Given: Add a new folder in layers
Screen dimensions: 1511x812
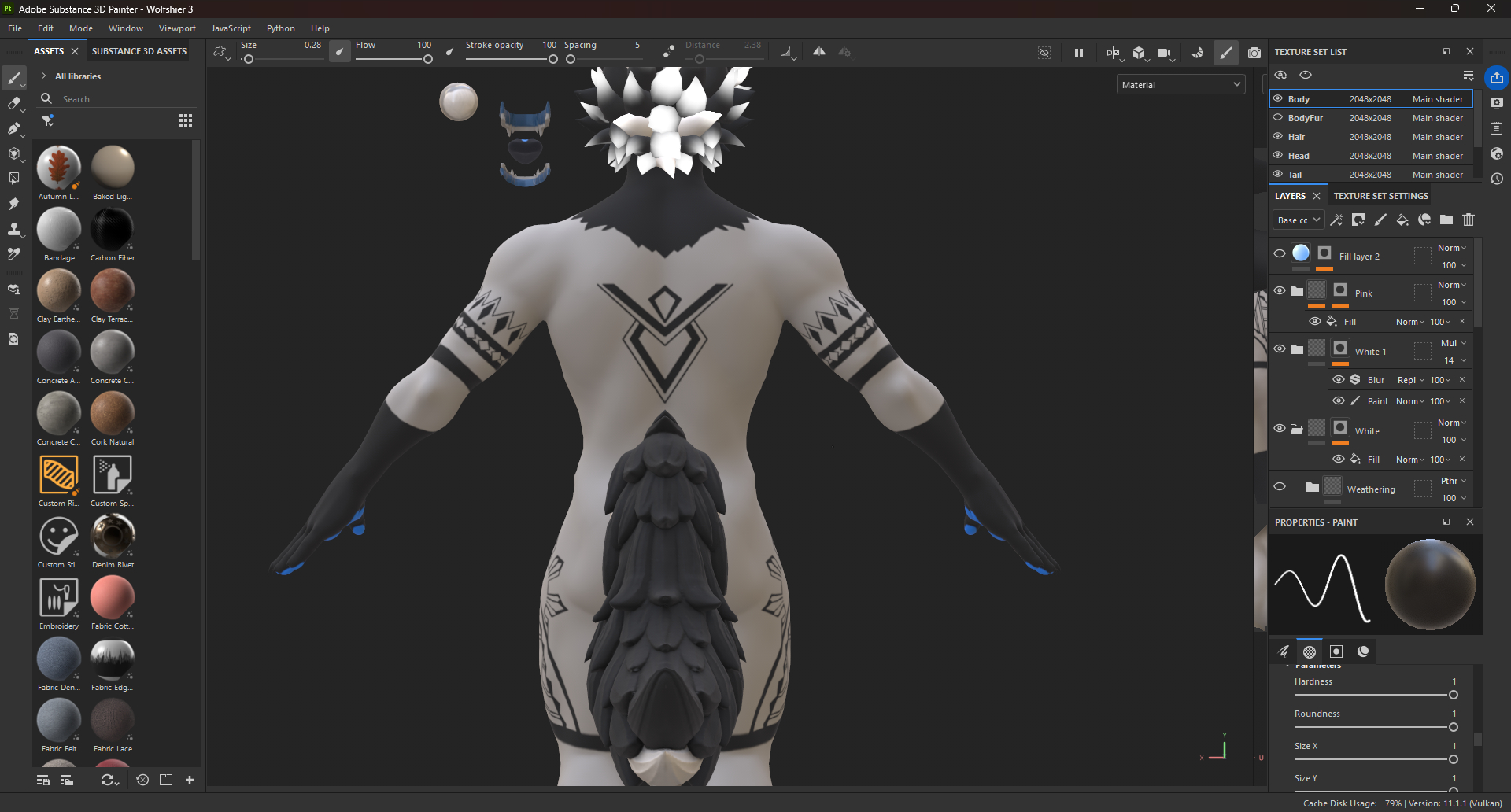Looking at the screenshot, I should (x=1446, y=220).
